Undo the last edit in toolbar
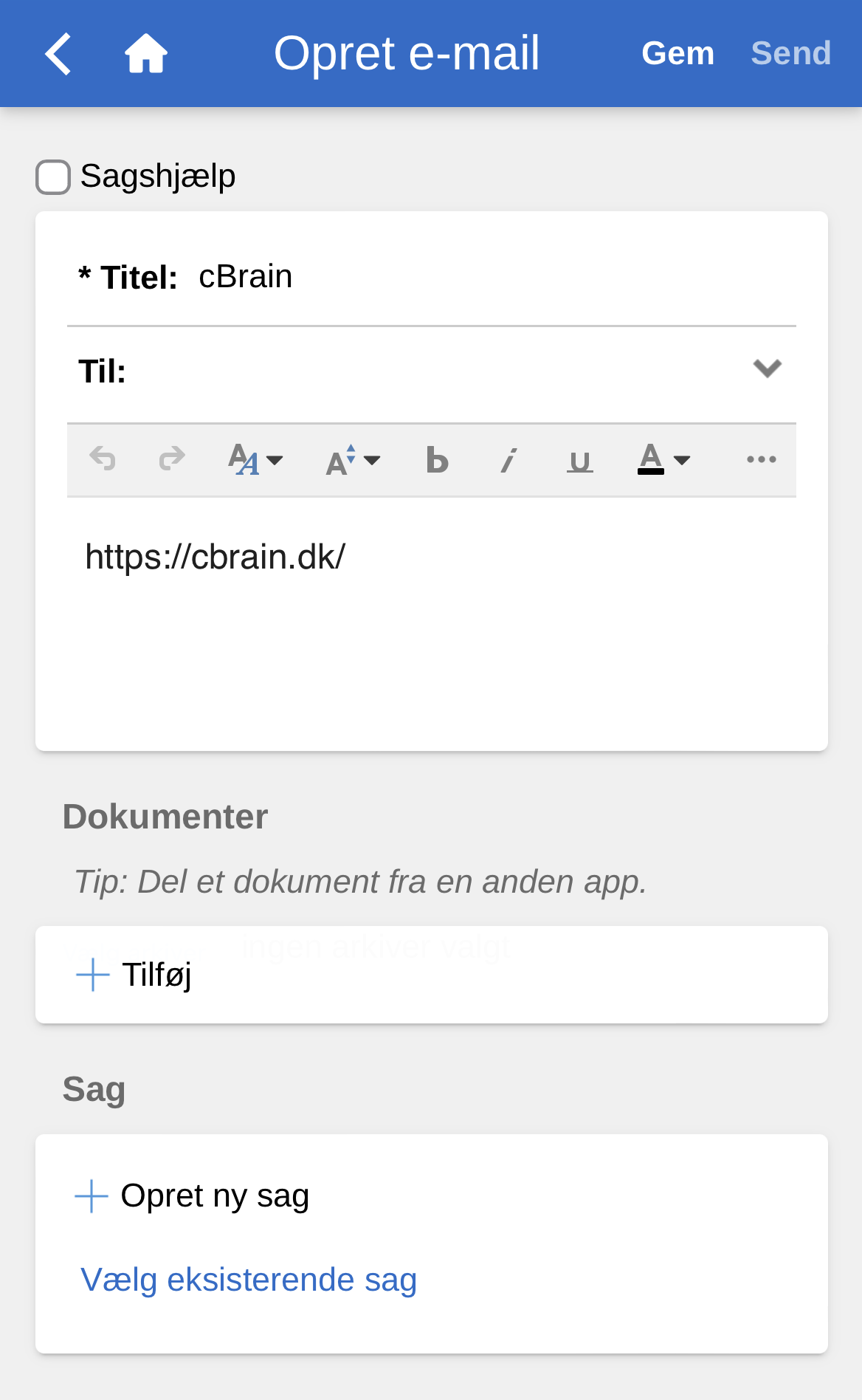The width and height of the screenshot is (862, 1400). tap(103, 459)
